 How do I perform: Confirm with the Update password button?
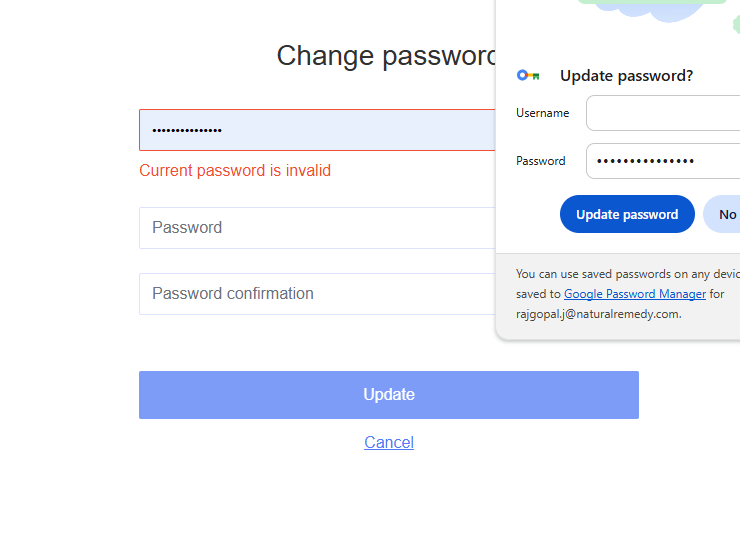pos(627,214)
